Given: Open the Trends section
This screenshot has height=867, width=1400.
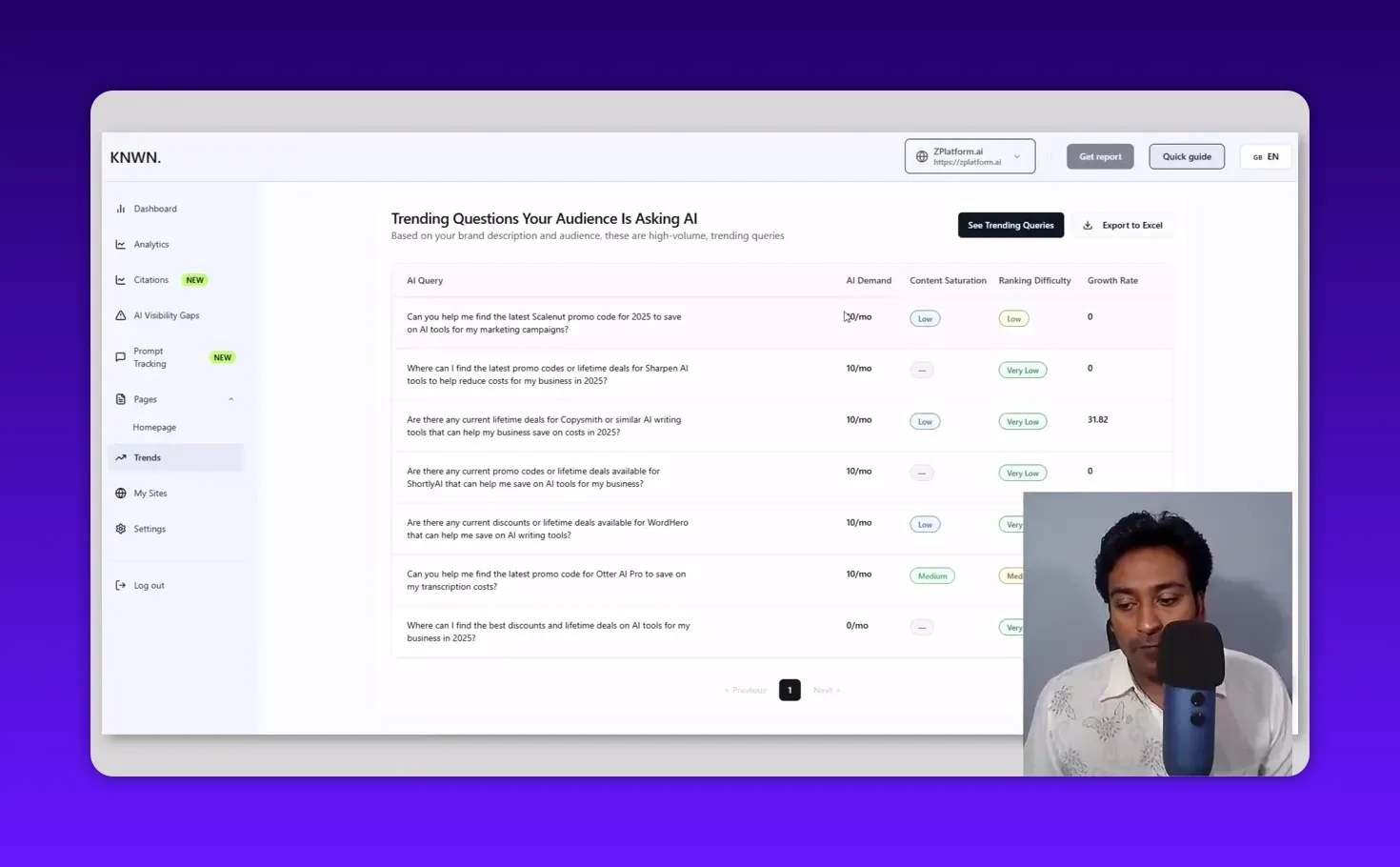Looking at the screenshot, I should tap(148, 457).
